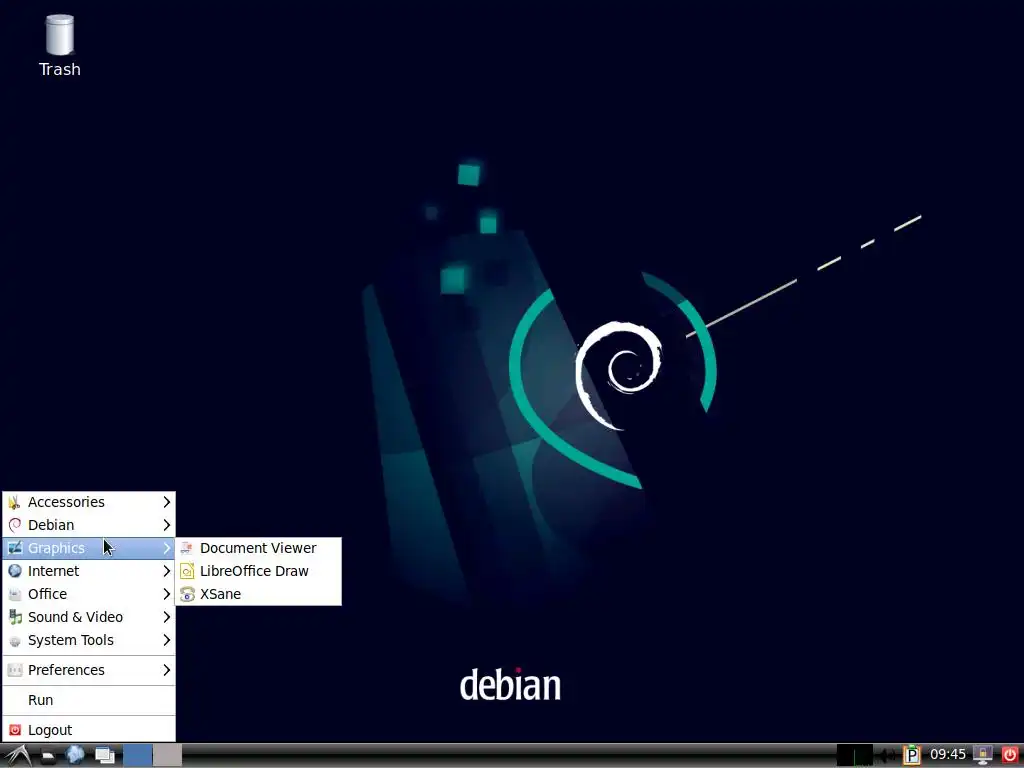
Task: Open the clipboard manager tray icon
Action: tap(912, 756)
